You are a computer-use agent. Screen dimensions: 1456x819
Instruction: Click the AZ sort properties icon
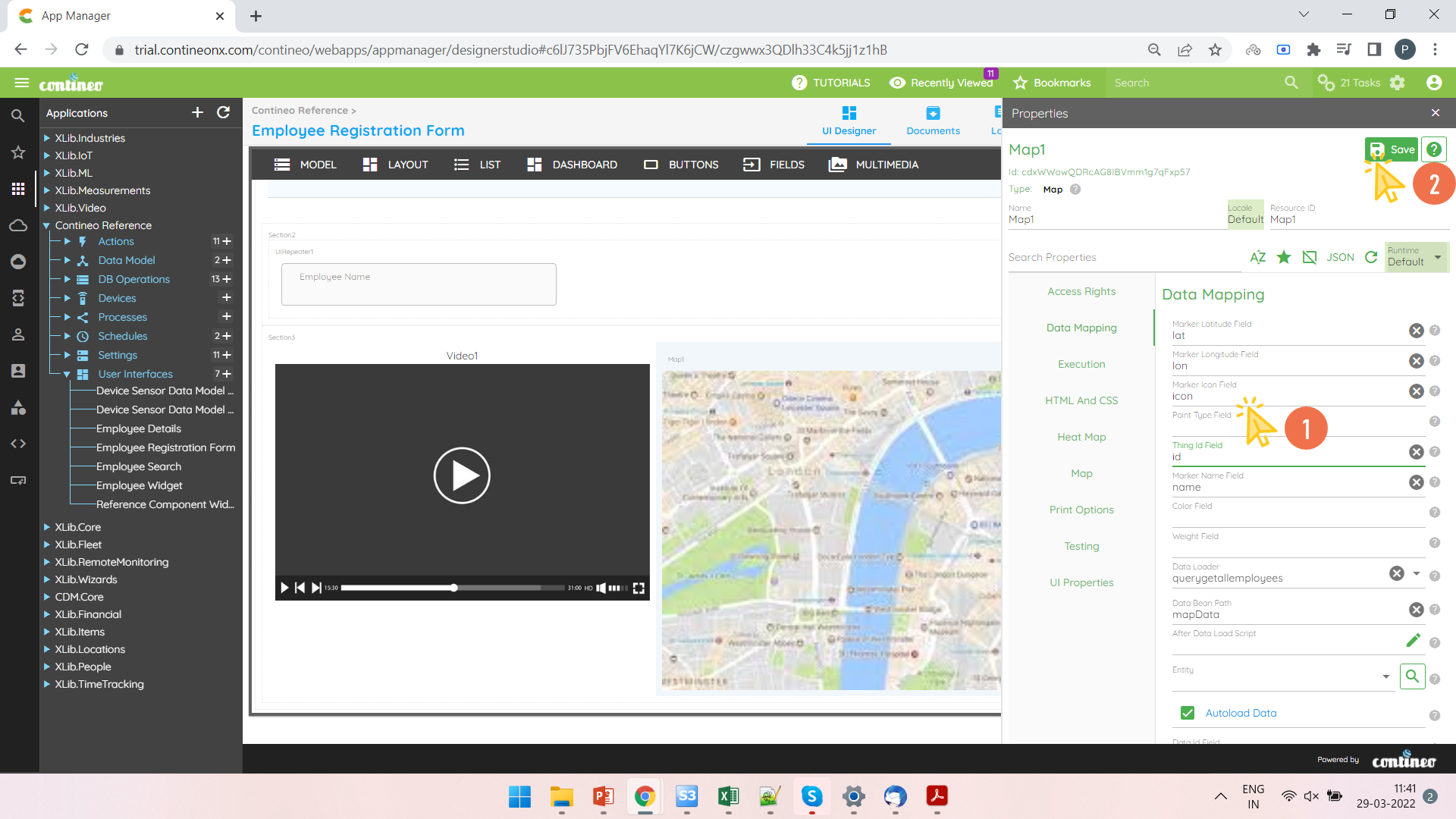pyautogui.click(x=1257, y=257)
